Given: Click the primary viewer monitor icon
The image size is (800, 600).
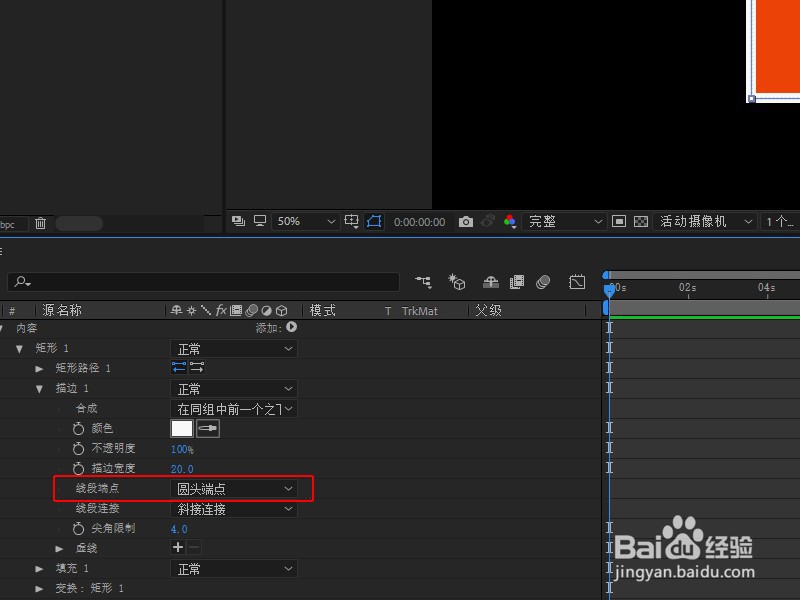Looking at the screenshot, I should (260, 221).
